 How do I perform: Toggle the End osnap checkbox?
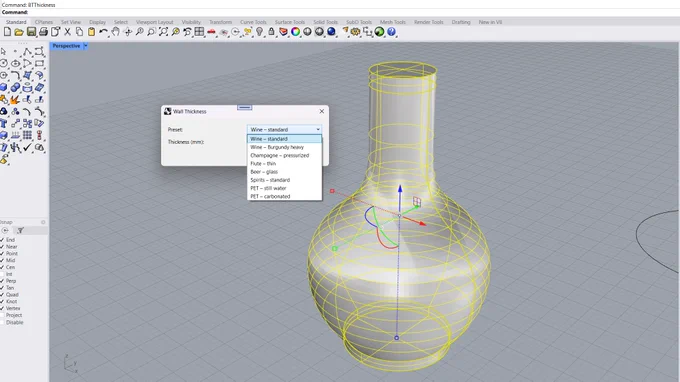click(2, 240)
